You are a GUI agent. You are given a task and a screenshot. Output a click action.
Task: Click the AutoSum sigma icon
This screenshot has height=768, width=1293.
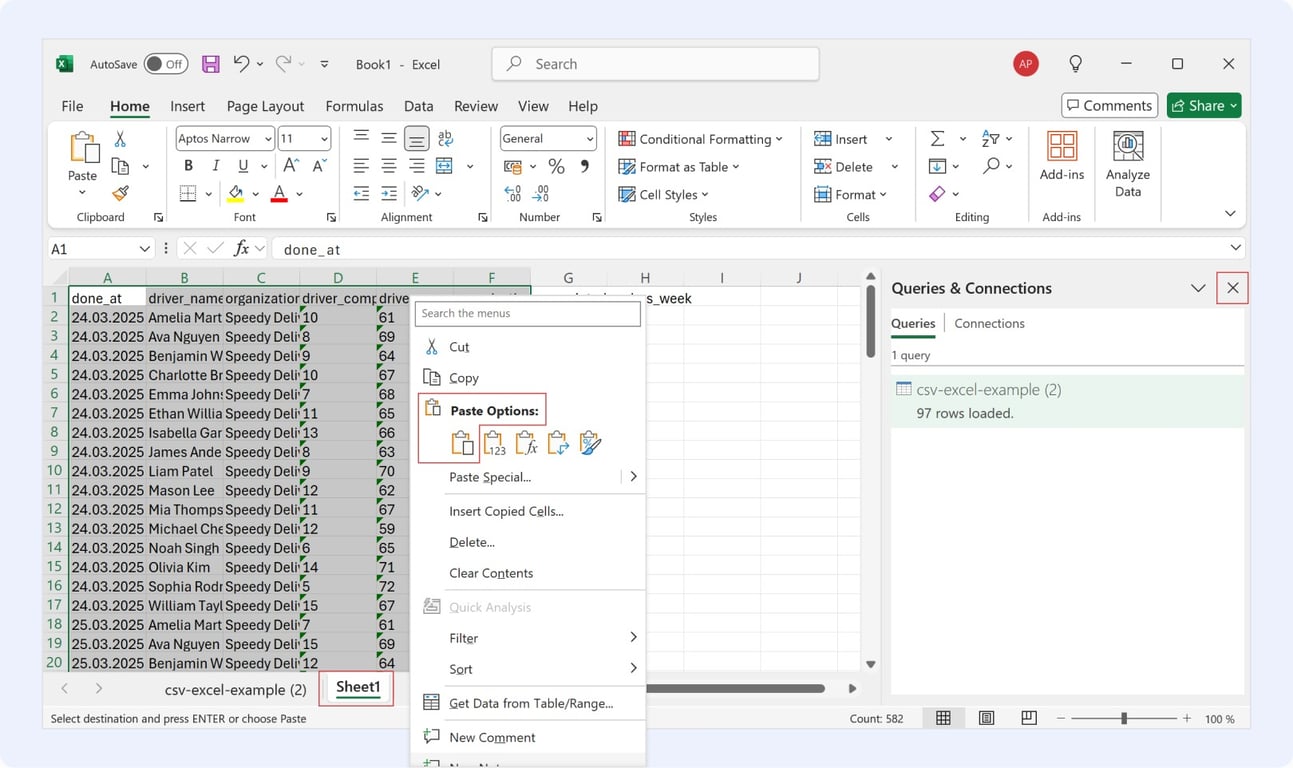tap(937, 138)
